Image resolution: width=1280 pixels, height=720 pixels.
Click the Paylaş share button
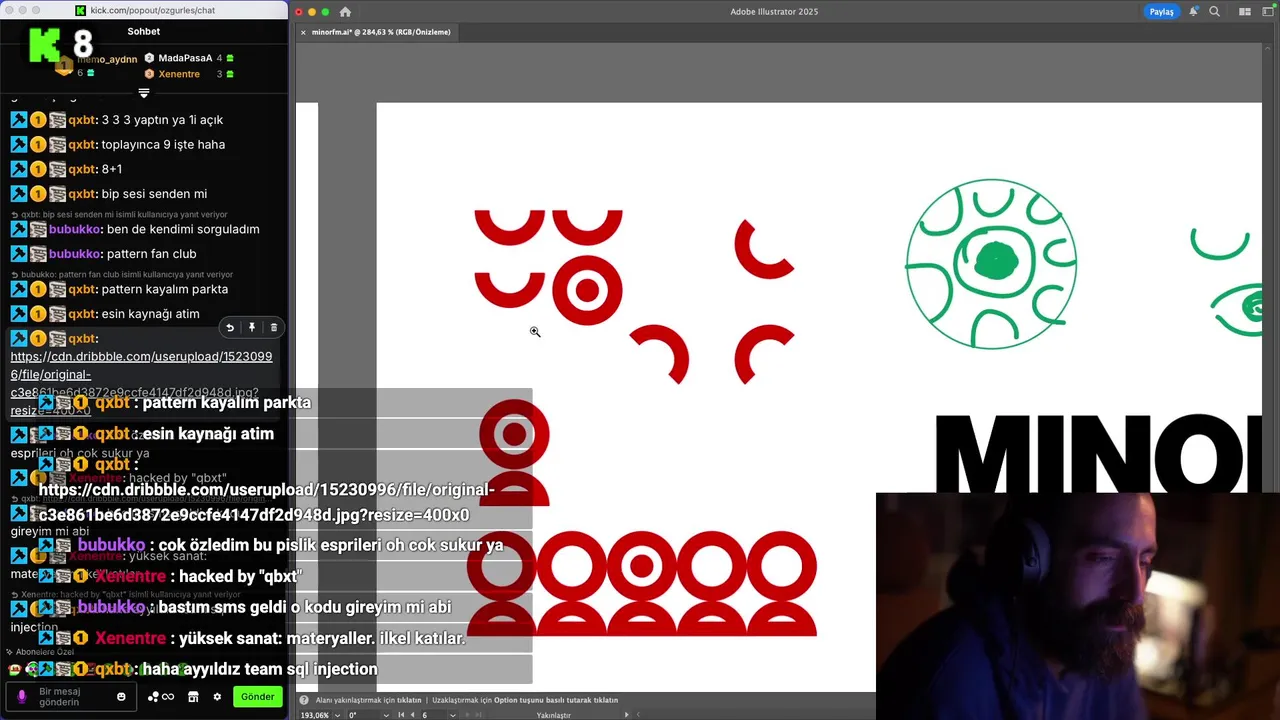click(x=1161, y=12)
